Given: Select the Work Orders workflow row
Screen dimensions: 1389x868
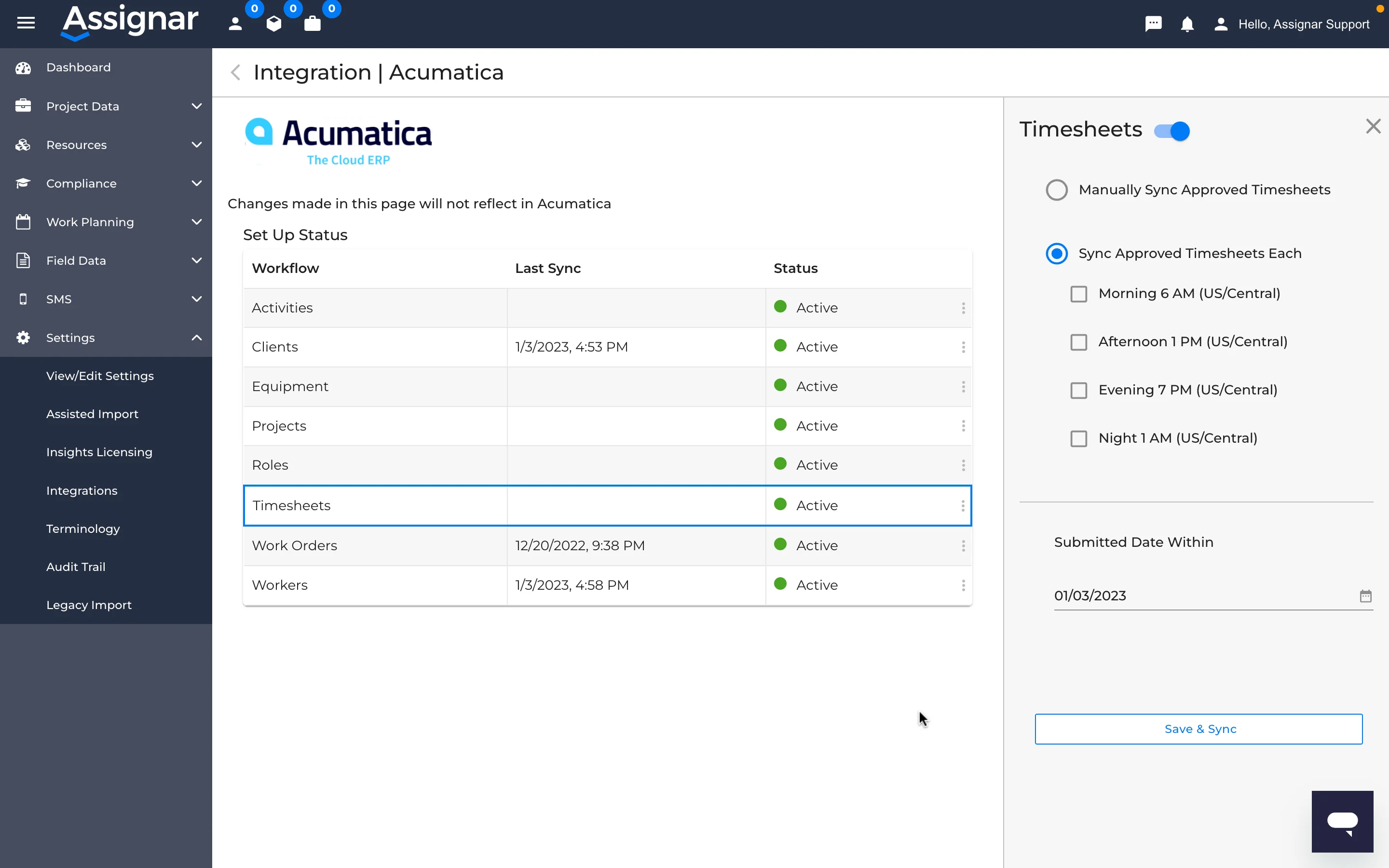Looking at the screenshot, I should coord(607,546).
